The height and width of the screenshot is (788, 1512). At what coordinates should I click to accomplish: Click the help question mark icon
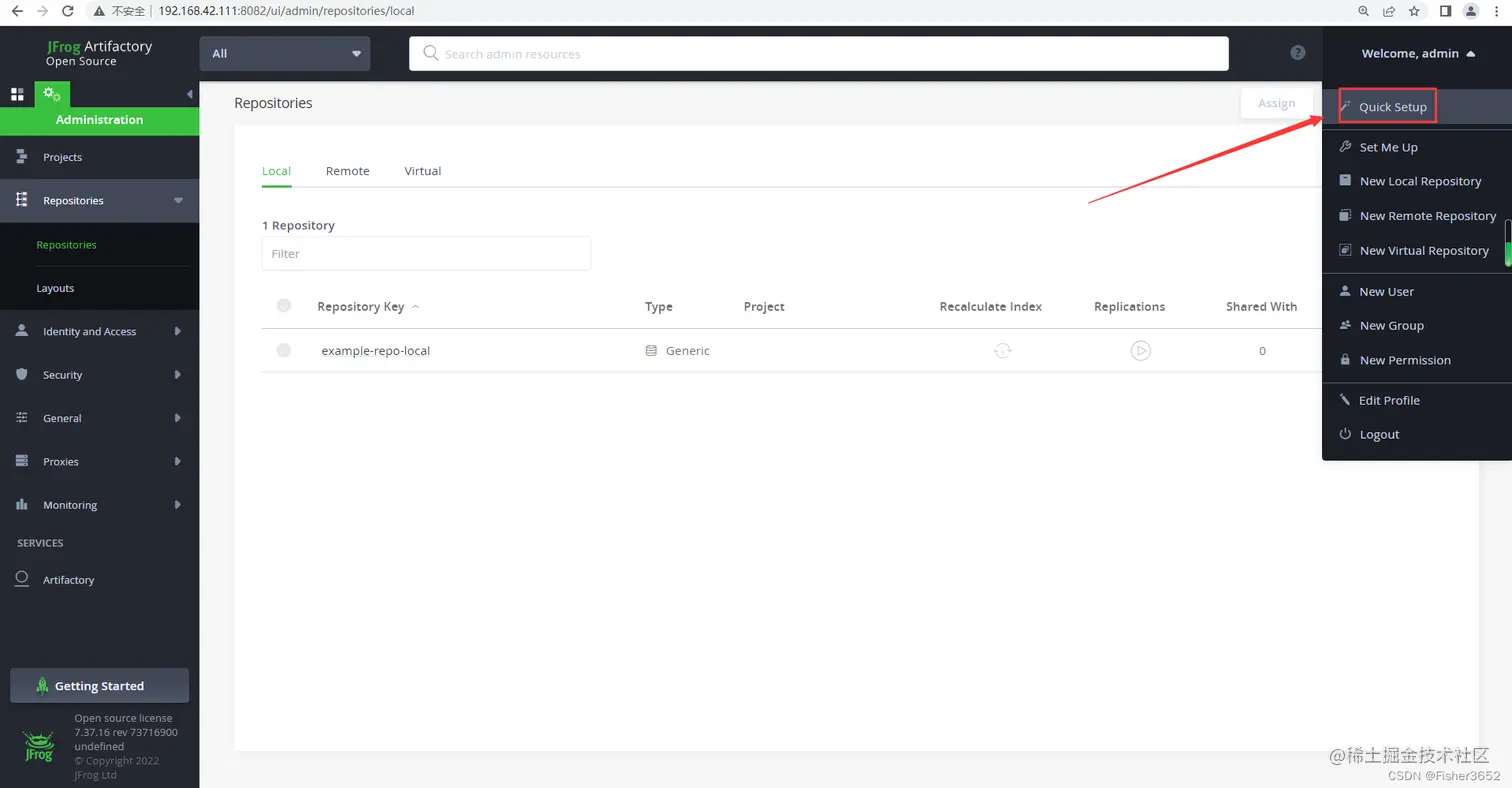[1298, 53]
